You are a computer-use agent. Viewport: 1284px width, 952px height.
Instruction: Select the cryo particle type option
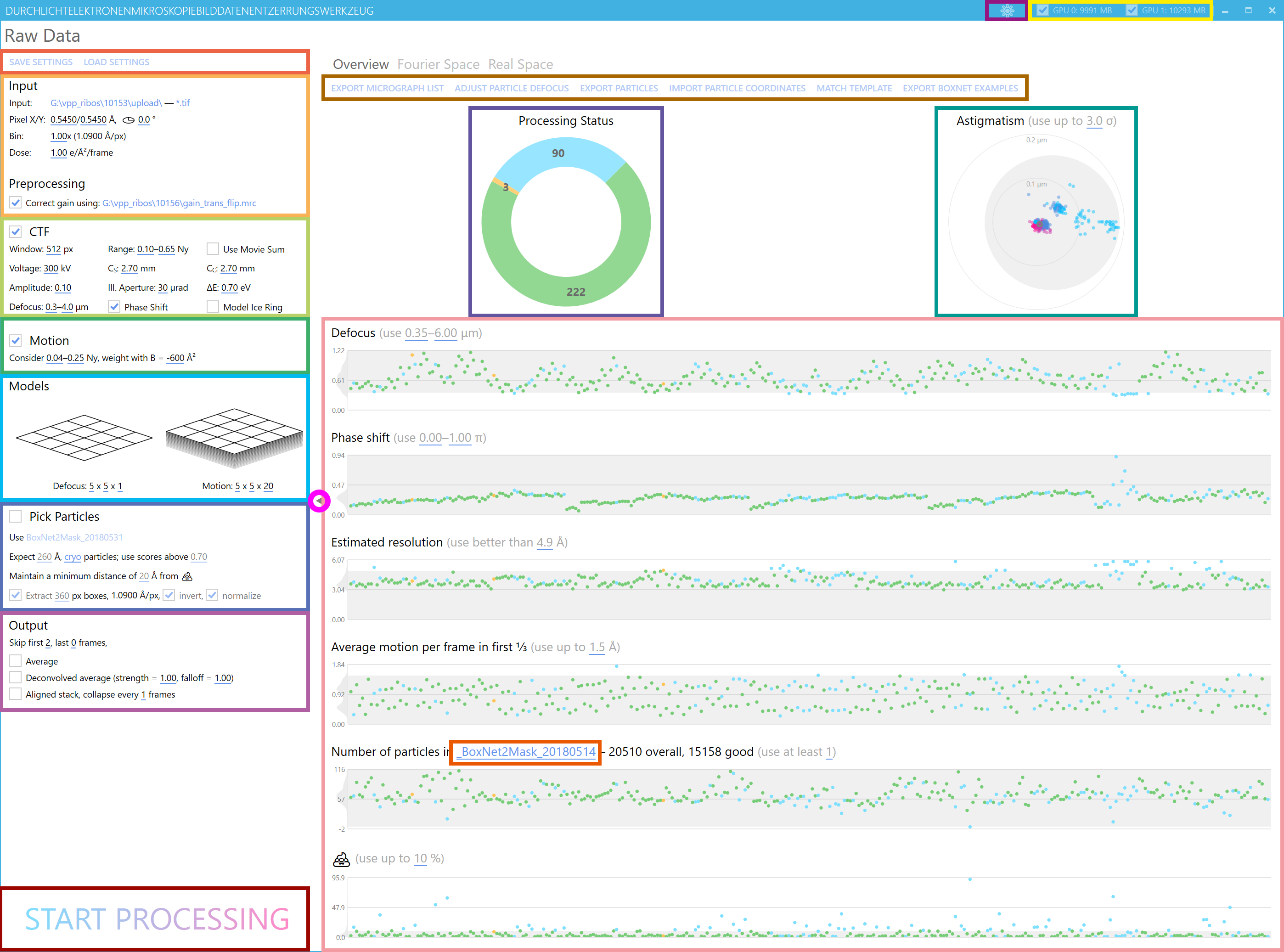[x=73, y=557]
